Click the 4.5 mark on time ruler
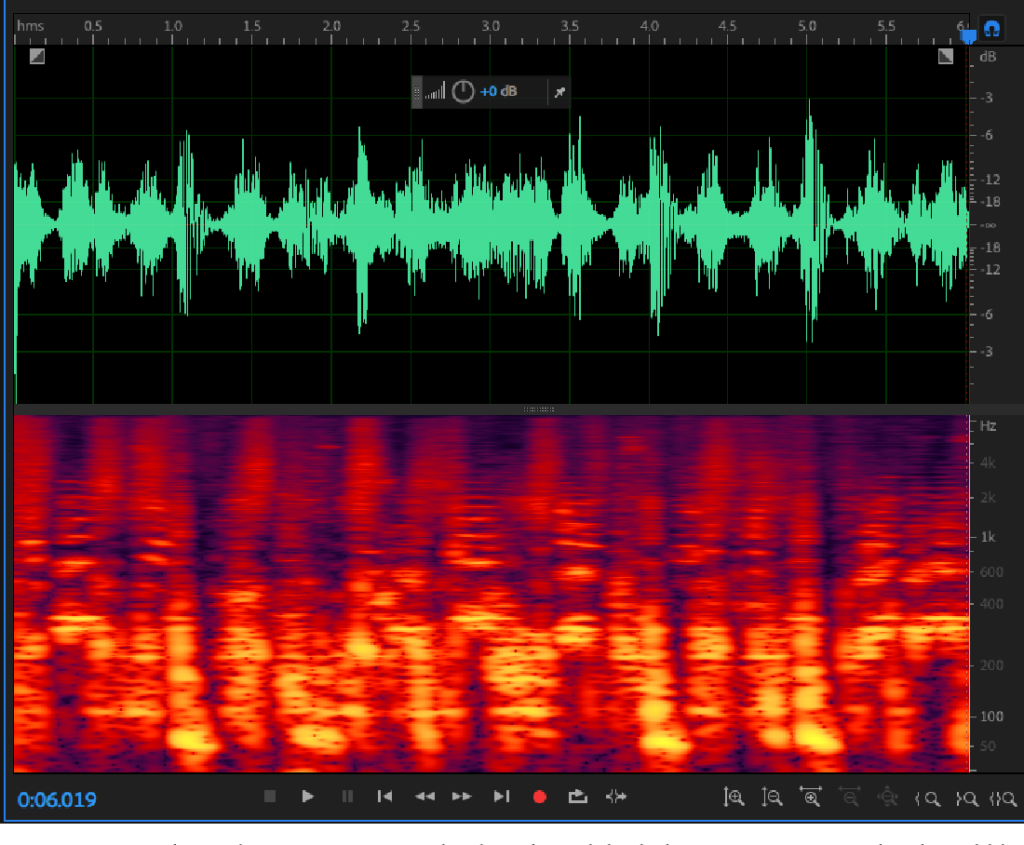1024x845 pixels. pos(727,25)
